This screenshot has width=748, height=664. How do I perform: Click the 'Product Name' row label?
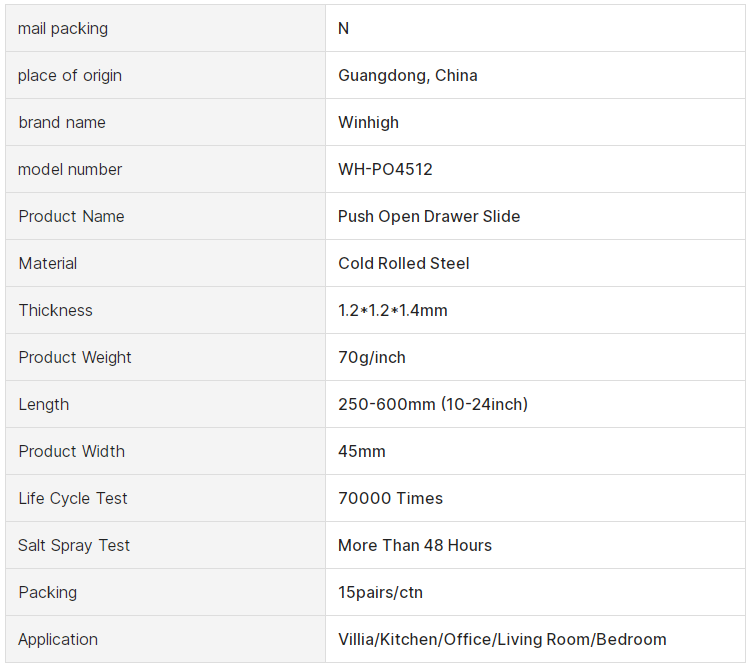point(71,217)
